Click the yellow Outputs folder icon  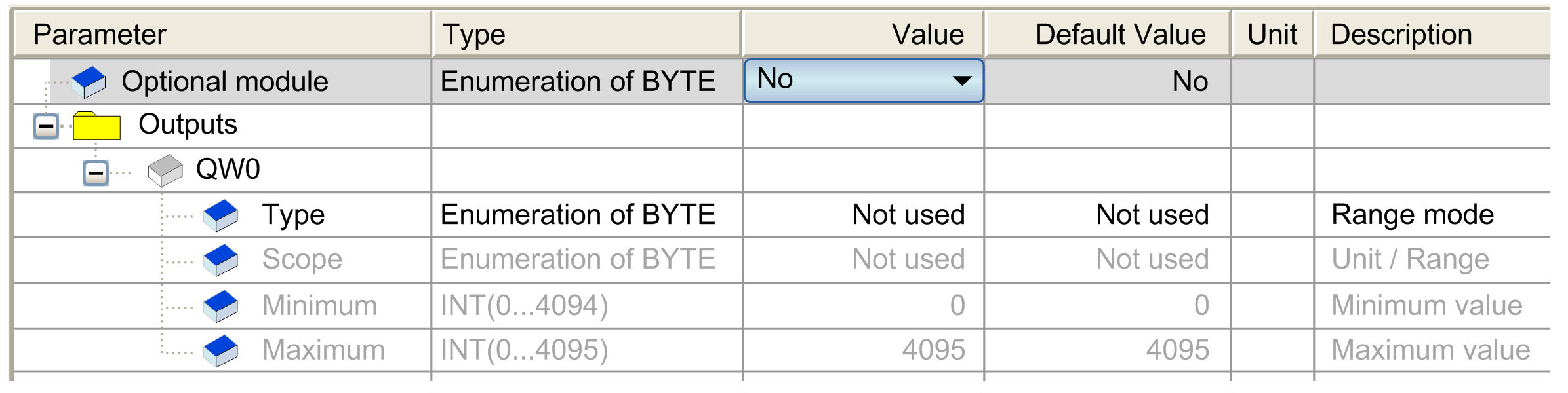click(x=96, y=126)
